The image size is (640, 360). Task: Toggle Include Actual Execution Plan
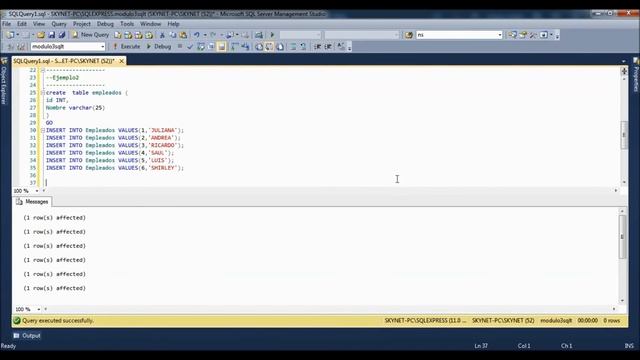235,47
